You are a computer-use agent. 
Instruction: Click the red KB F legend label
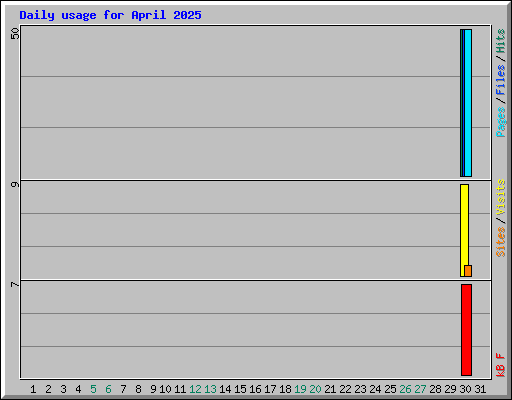[500, 365]
